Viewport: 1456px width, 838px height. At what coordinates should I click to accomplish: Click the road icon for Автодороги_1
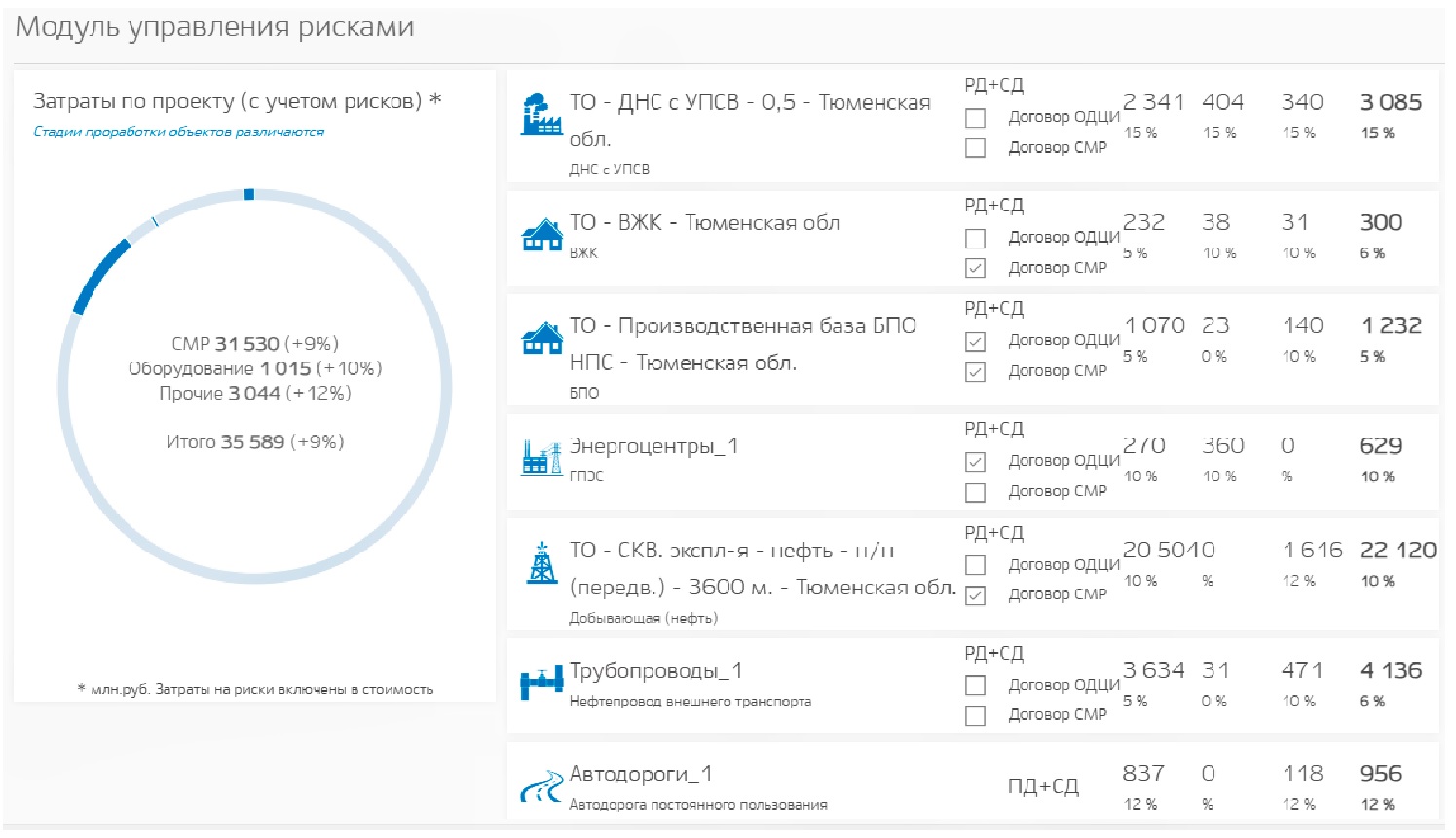click(541, 785)
